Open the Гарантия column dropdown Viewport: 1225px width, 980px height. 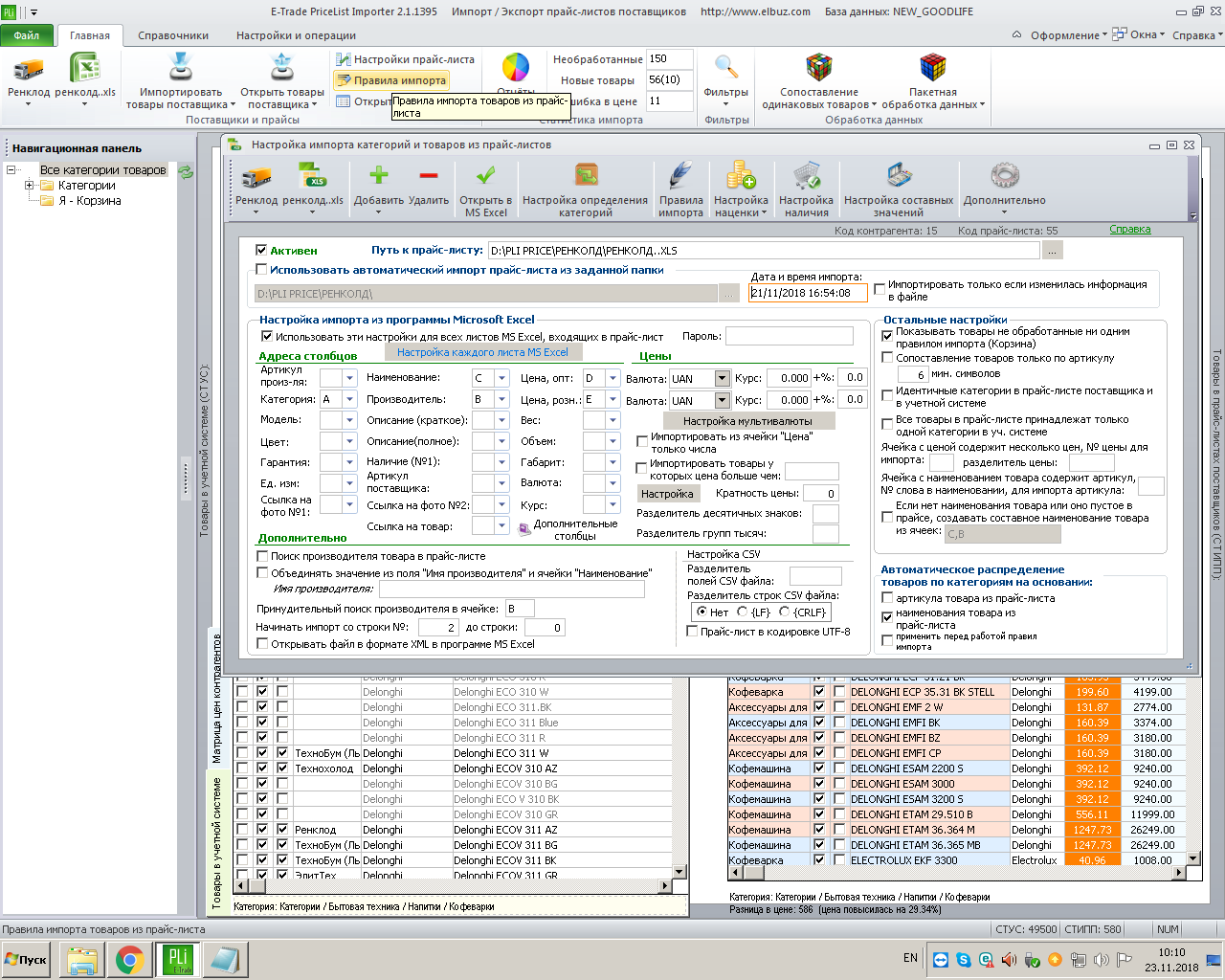[x=349, y=462]
